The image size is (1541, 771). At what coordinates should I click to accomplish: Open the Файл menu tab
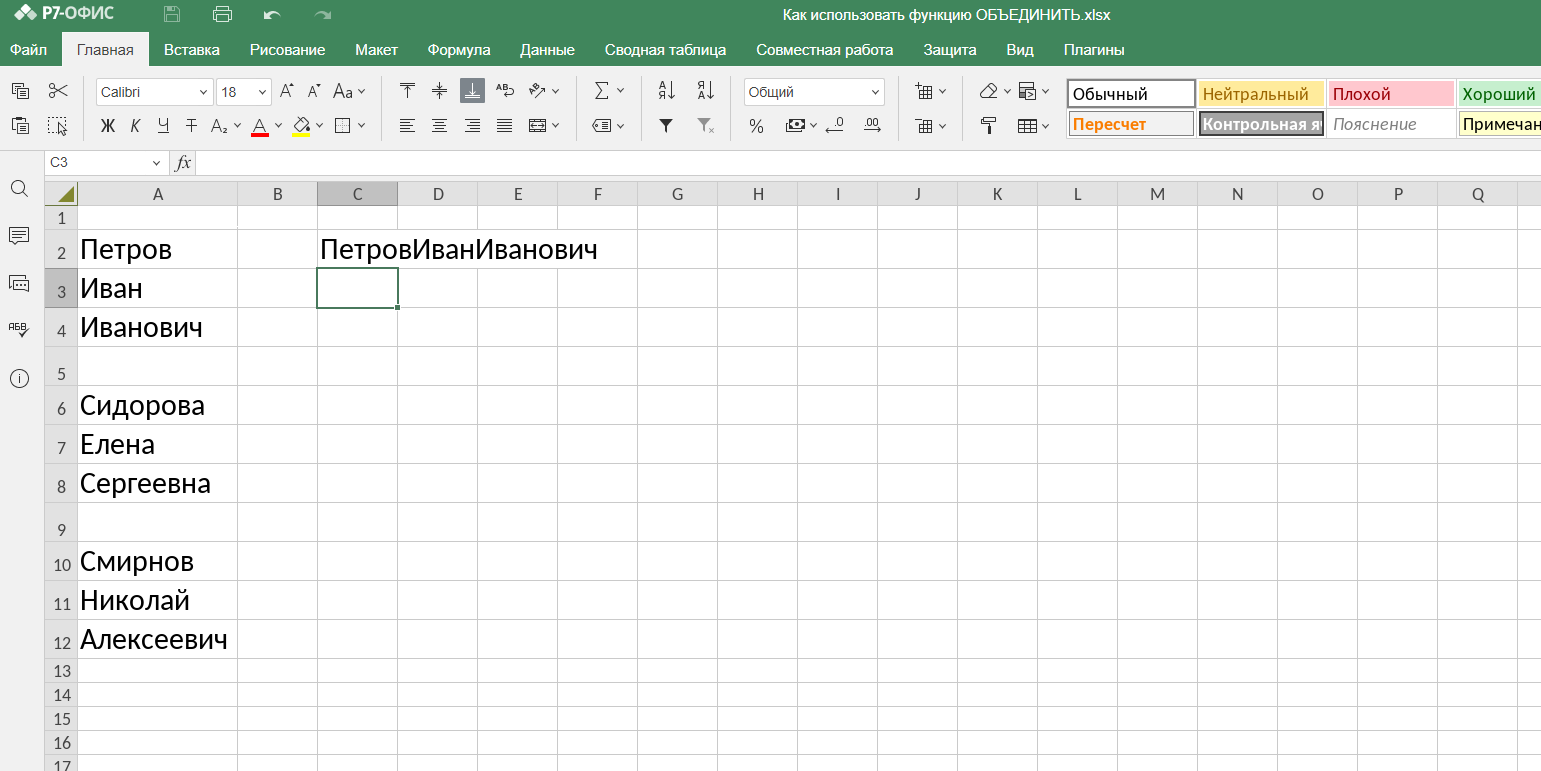tap(29, 49)
